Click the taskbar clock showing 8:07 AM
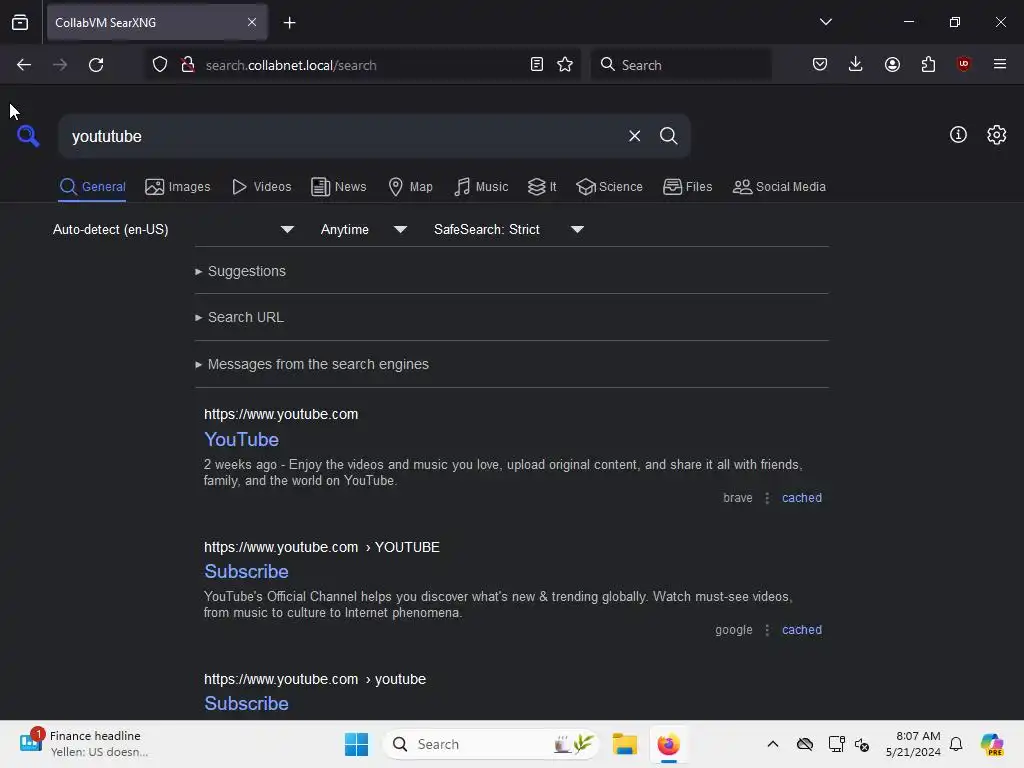 click(913, 744)
